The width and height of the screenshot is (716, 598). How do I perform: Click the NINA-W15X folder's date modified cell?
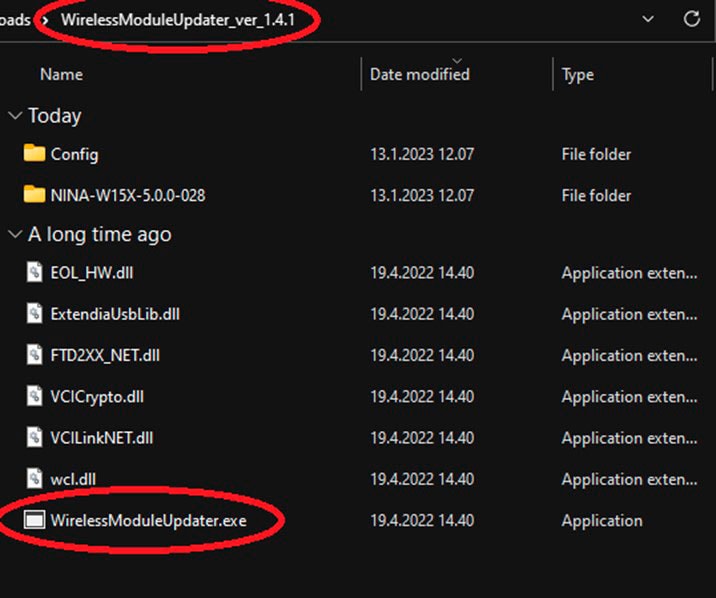[422, 195]
